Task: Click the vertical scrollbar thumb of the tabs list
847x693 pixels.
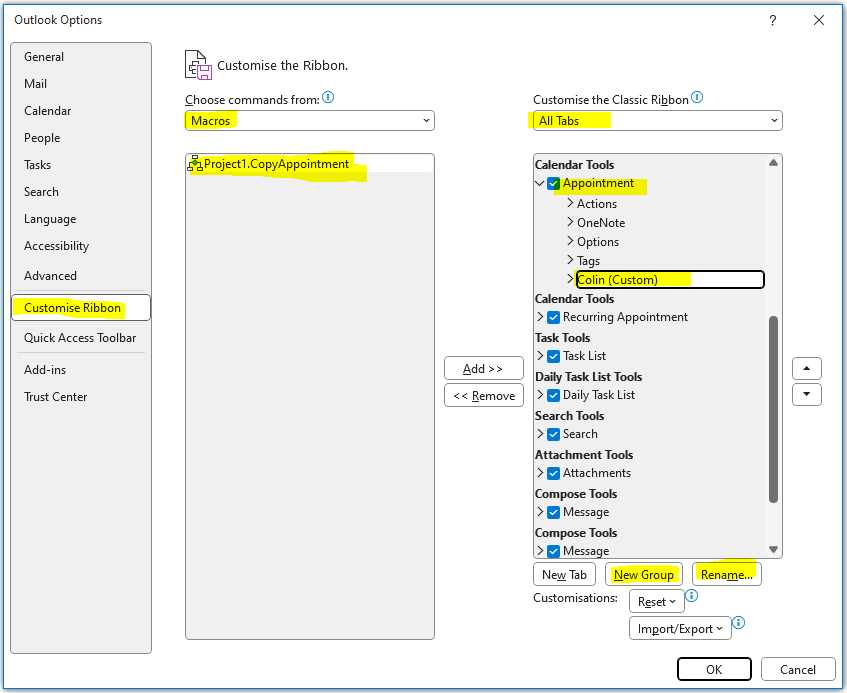Action: 773,409
